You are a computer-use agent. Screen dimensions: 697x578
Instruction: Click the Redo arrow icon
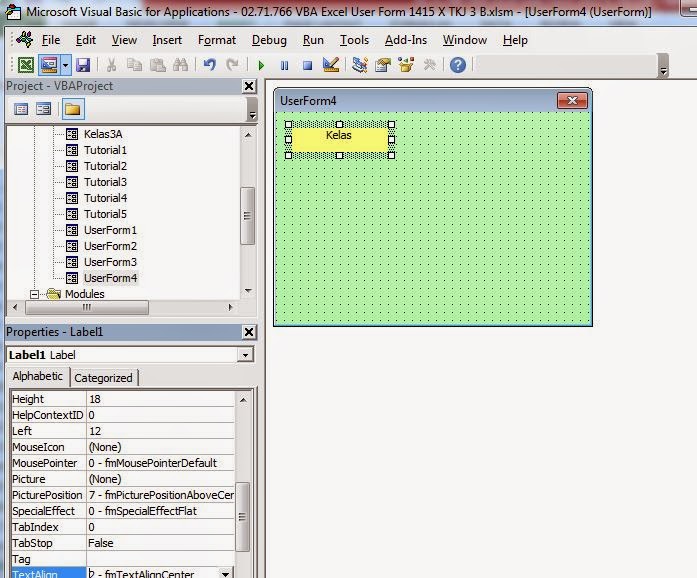pos(232,65)
